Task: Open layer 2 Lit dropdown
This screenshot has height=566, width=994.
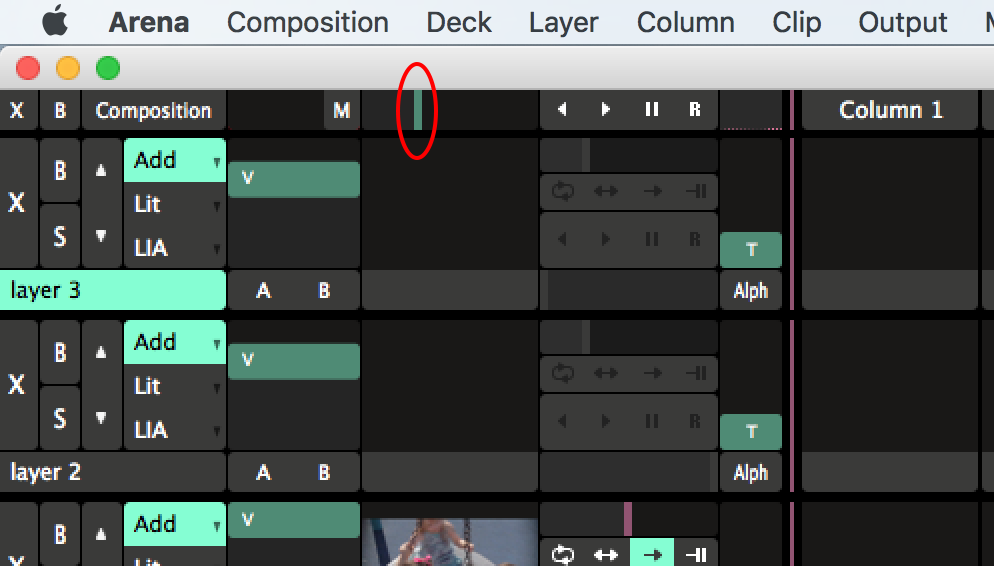Action: pos(175,386)
